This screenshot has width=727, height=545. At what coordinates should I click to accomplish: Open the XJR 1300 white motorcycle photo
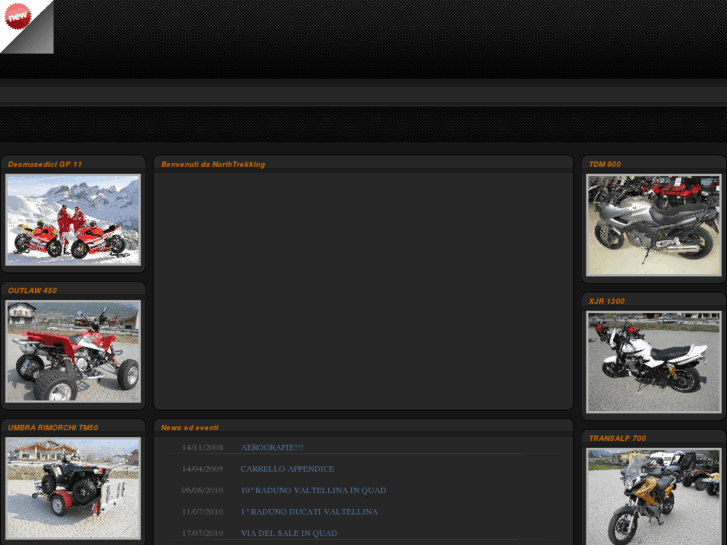(x=654, y=362)
